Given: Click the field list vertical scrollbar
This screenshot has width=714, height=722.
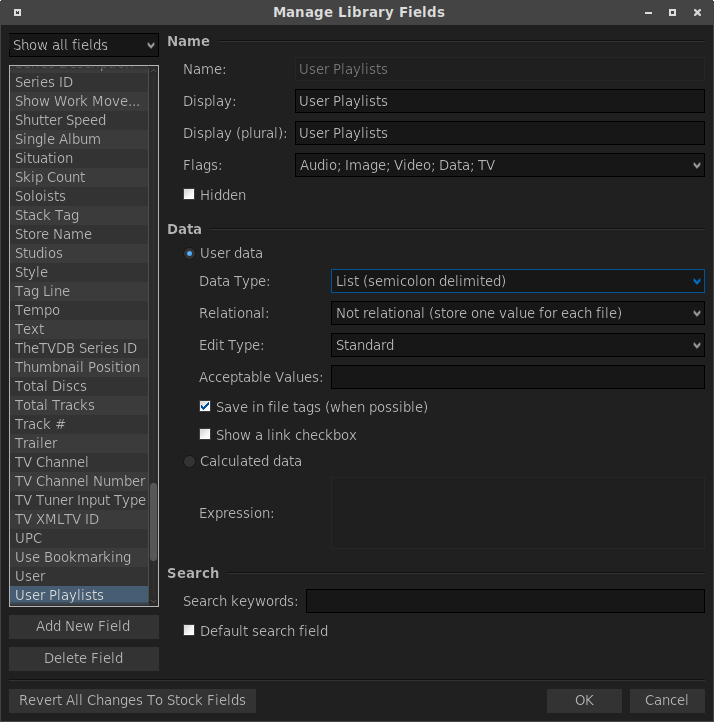Looking at the screenshot, I should pos(153,520).
